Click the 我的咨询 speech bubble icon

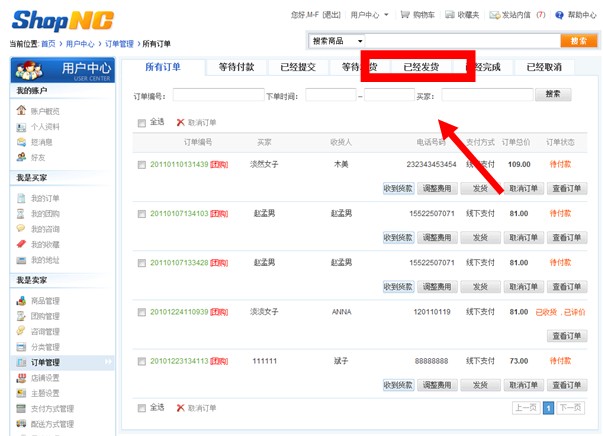click(x=21, y=228)
